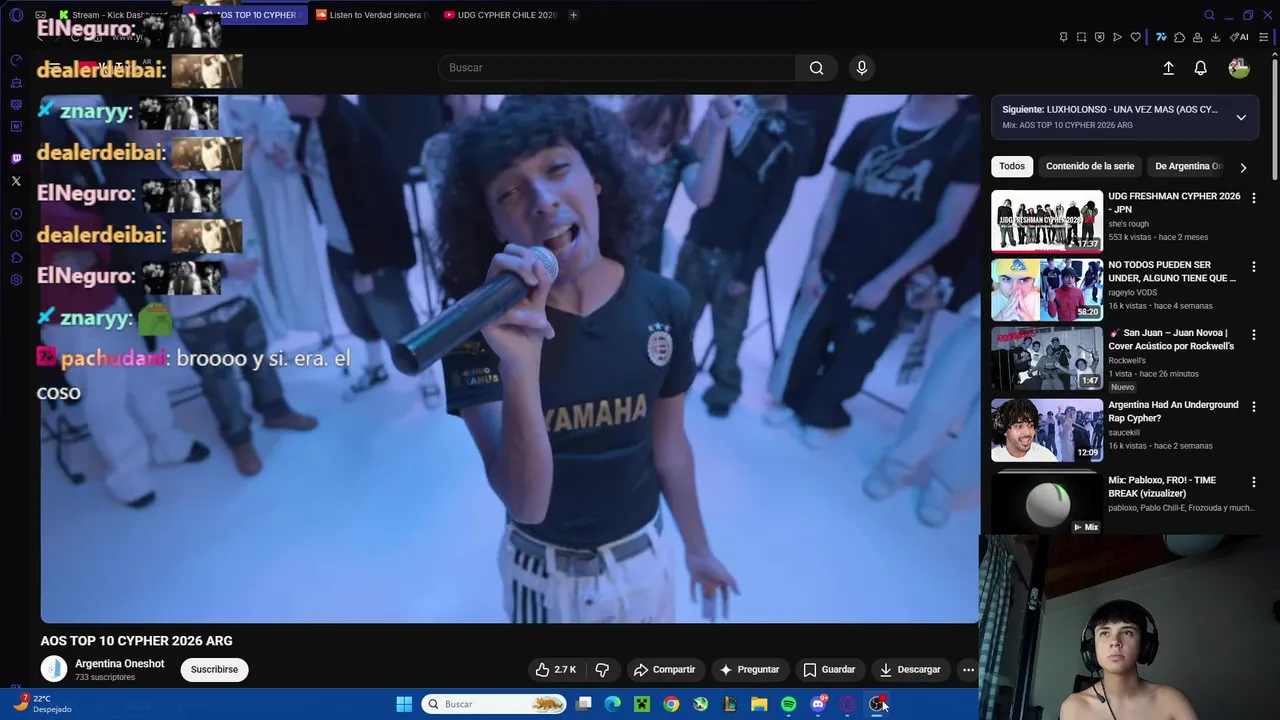This screenshot has height=720, width=1280.
Task: Open options for UDG FRESHMAN CYPHER 2026 video
Action: pyautogui.click(x=1253, y=198)
